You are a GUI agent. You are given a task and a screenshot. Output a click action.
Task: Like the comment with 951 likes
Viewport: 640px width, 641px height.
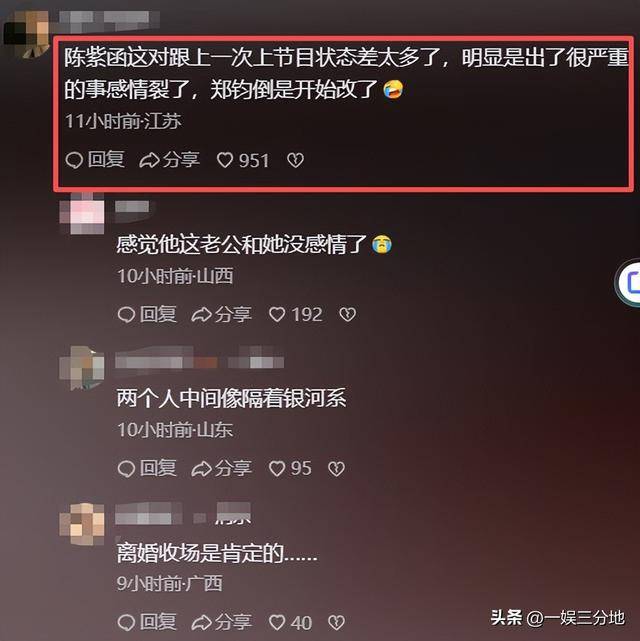[243, 160]
